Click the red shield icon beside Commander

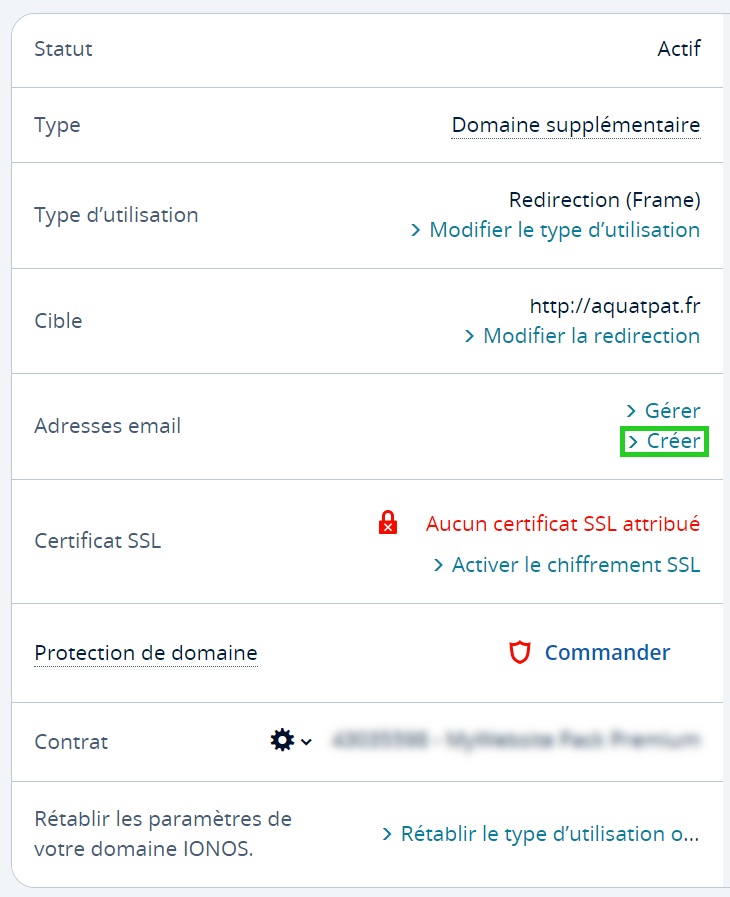coord(519,652)
